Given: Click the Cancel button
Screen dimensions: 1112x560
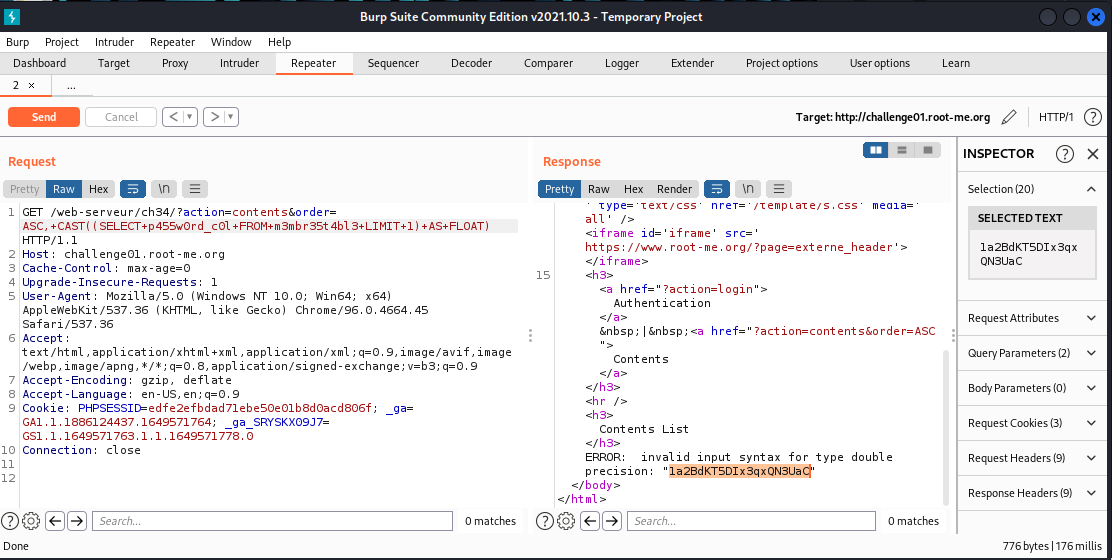Looking at the screenshot, I should [121, 117].
